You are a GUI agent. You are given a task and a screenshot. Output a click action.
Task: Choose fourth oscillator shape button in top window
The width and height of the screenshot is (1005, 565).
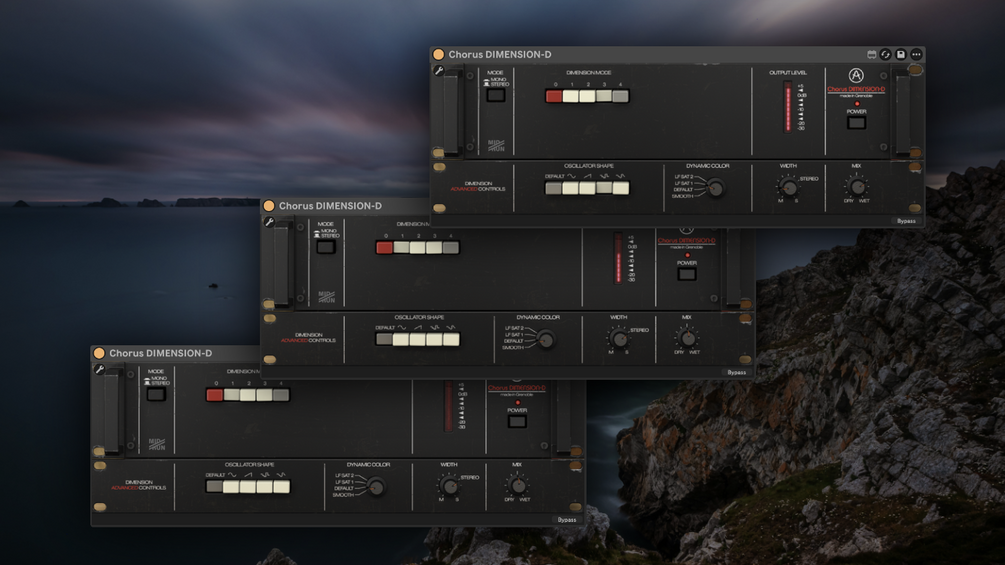pyautogui.click(x=604, y=188)
